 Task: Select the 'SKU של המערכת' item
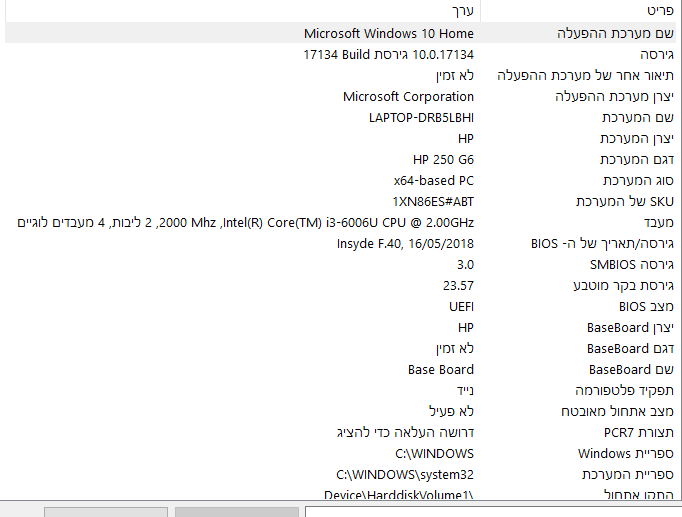tap(625, 201)
